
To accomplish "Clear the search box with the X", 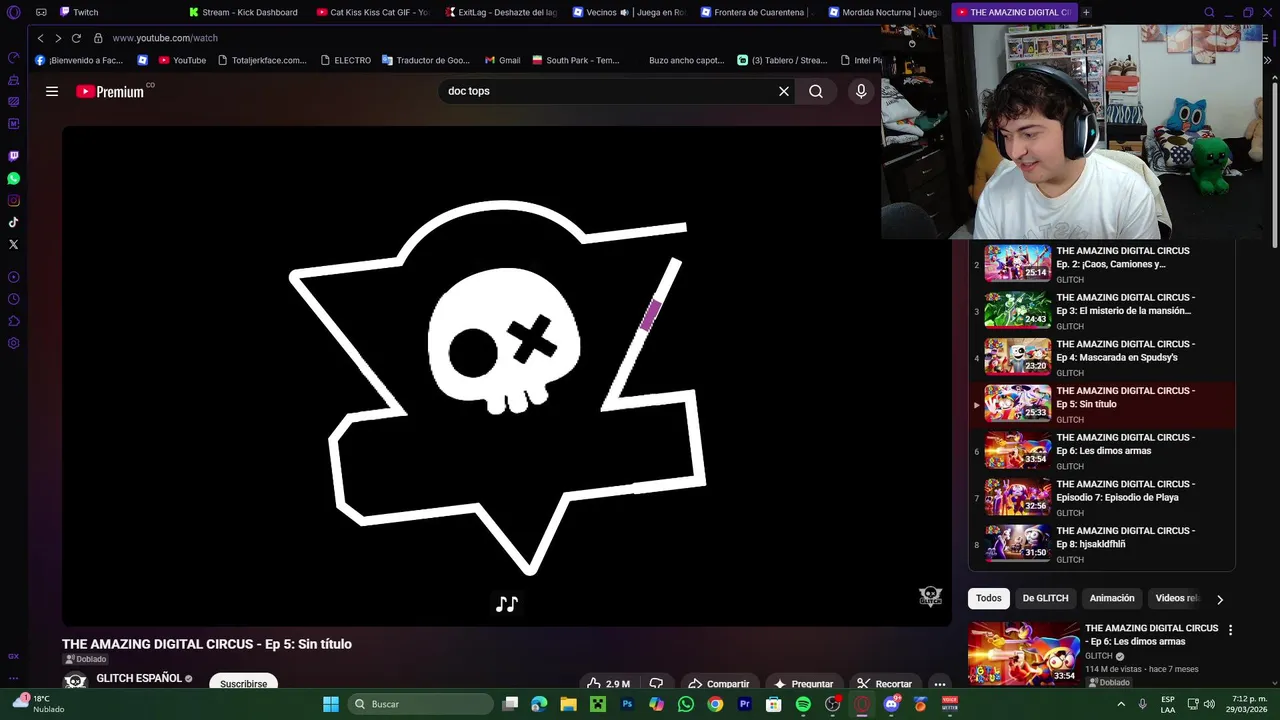I will click(784, 91).
